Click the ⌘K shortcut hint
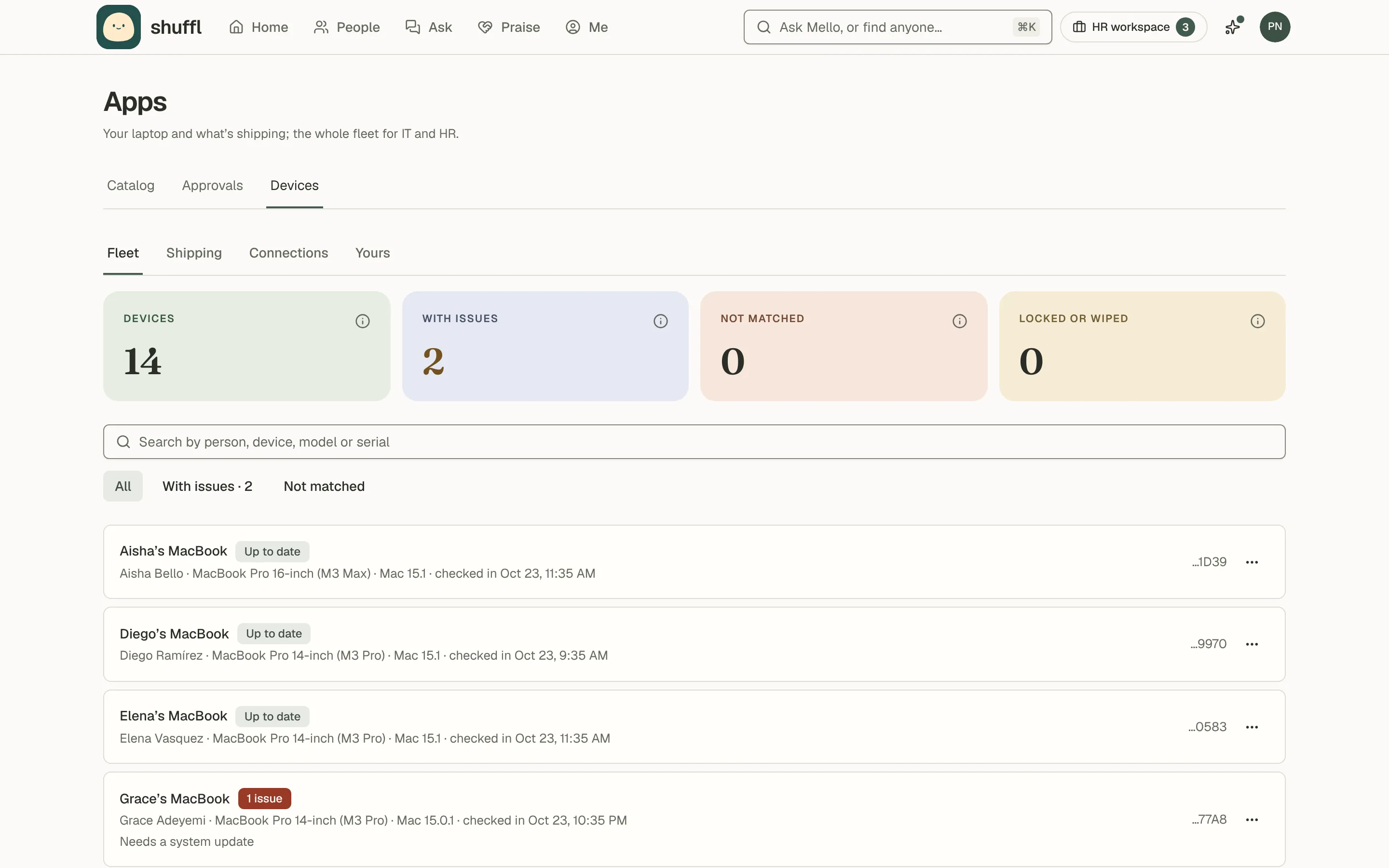This screenshot has width=1389, height=868. click(x=1026, y=27)
